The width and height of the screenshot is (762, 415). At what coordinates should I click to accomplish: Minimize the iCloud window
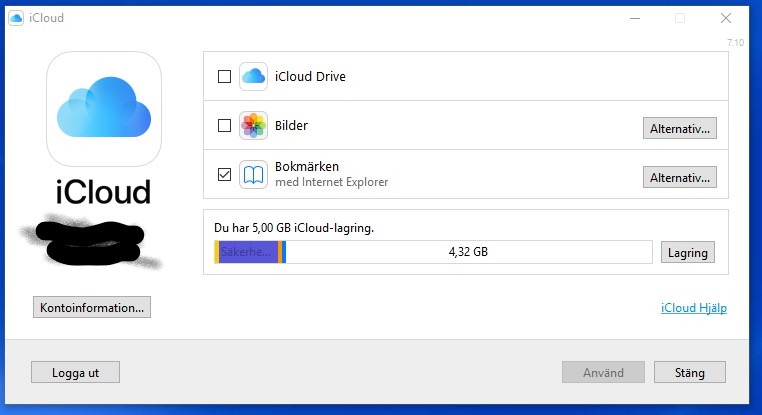pos(635,18)
